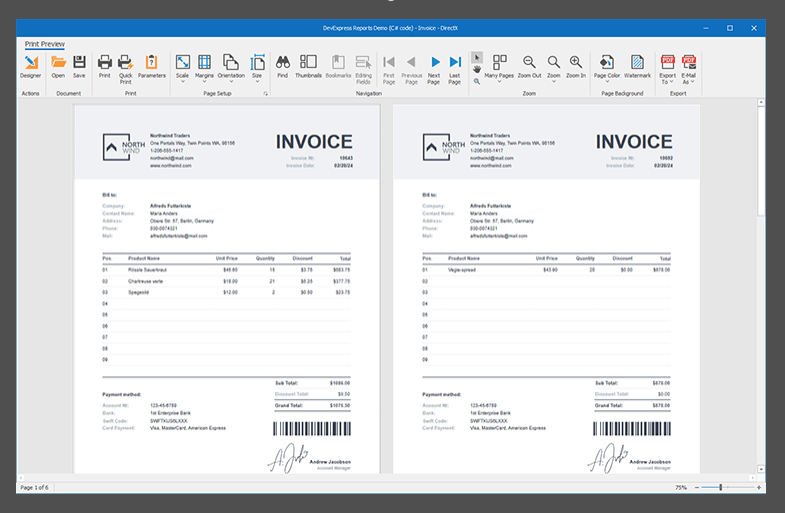Image resolution: width=785 pixels, height=513 pixels.
Task: Activate the Hand tool
Action: [x=477, y=69]
